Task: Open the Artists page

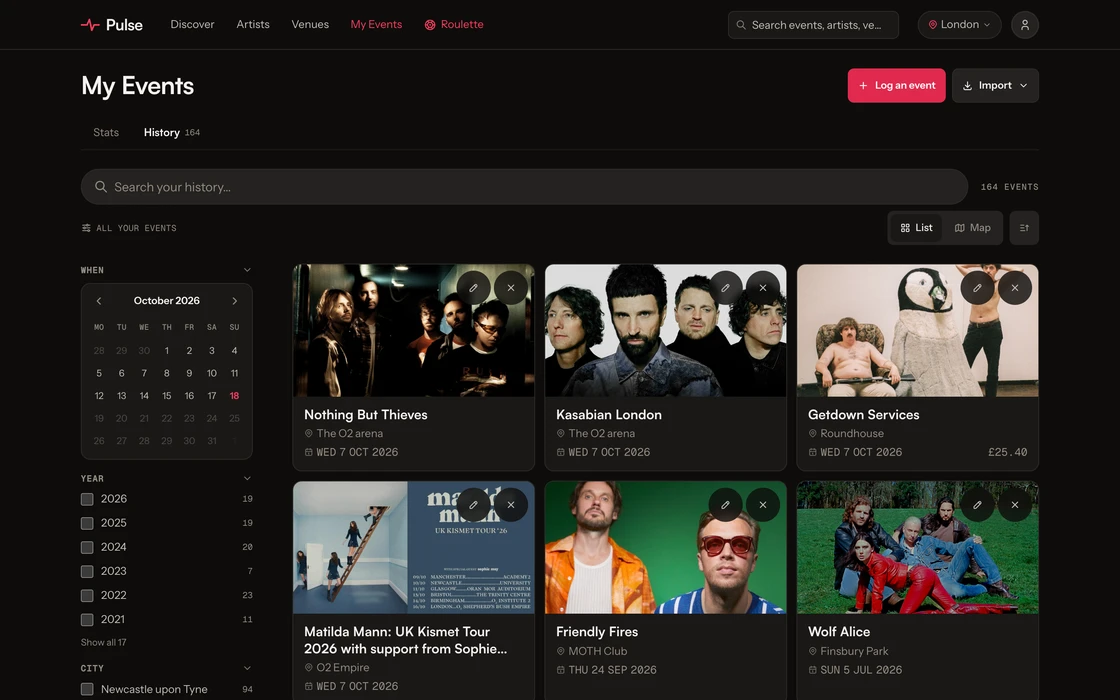Action: (253, 24)
